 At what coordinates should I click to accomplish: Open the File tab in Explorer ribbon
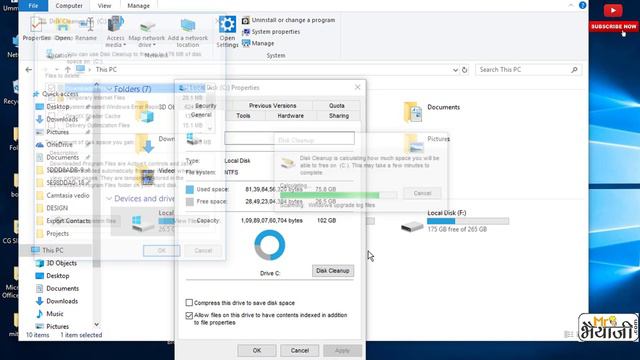click(33, 6)
